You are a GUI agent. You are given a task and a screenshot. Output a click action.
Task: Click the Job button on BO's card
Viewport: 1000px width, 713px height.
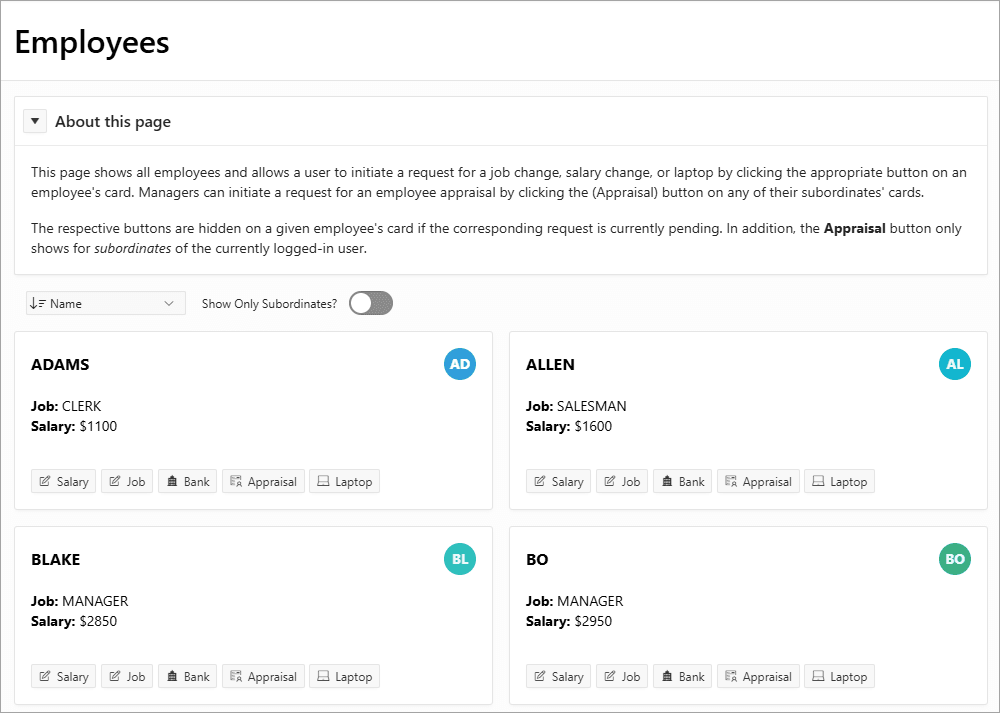click(x=622, y=677)
